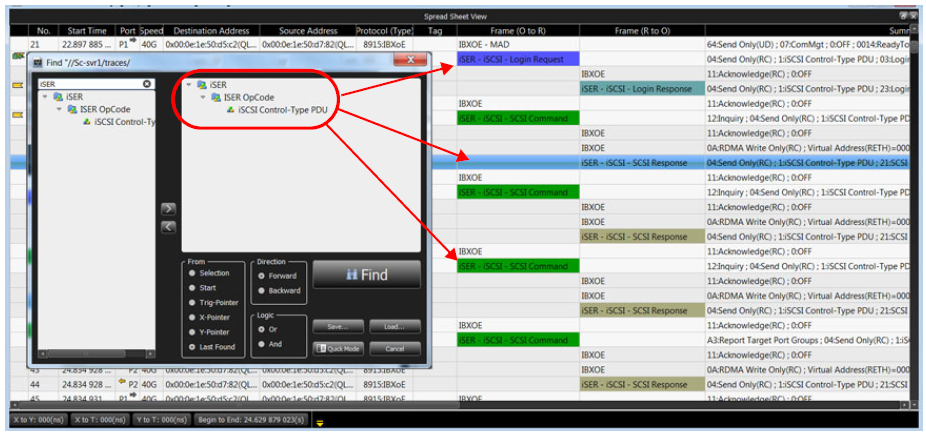The image size is (926, 432).
Task: Clear the iSER search field with X icon
Action: coord(146,84)
